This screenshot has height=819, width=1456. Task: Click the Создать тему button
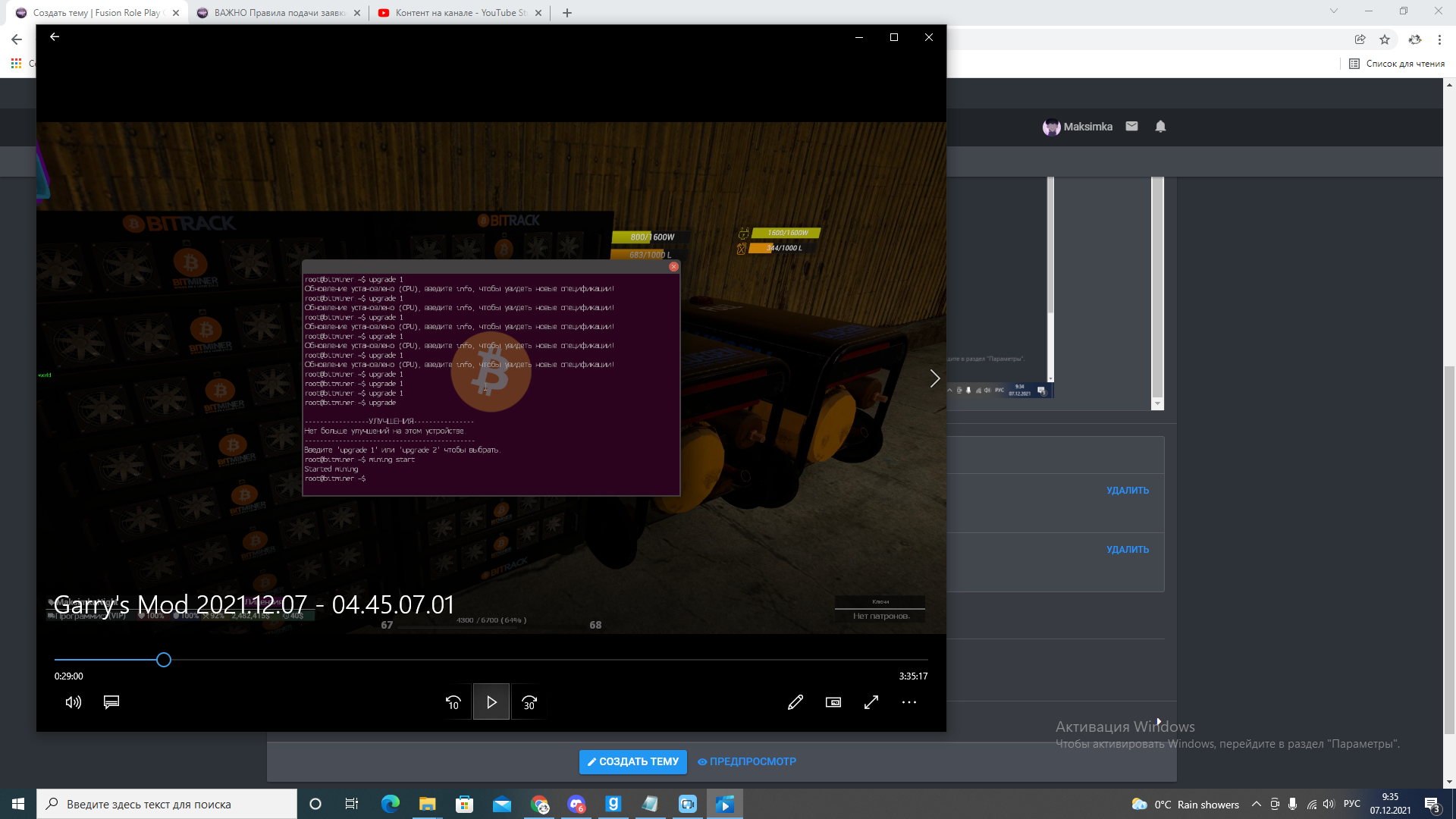[632, 761]
